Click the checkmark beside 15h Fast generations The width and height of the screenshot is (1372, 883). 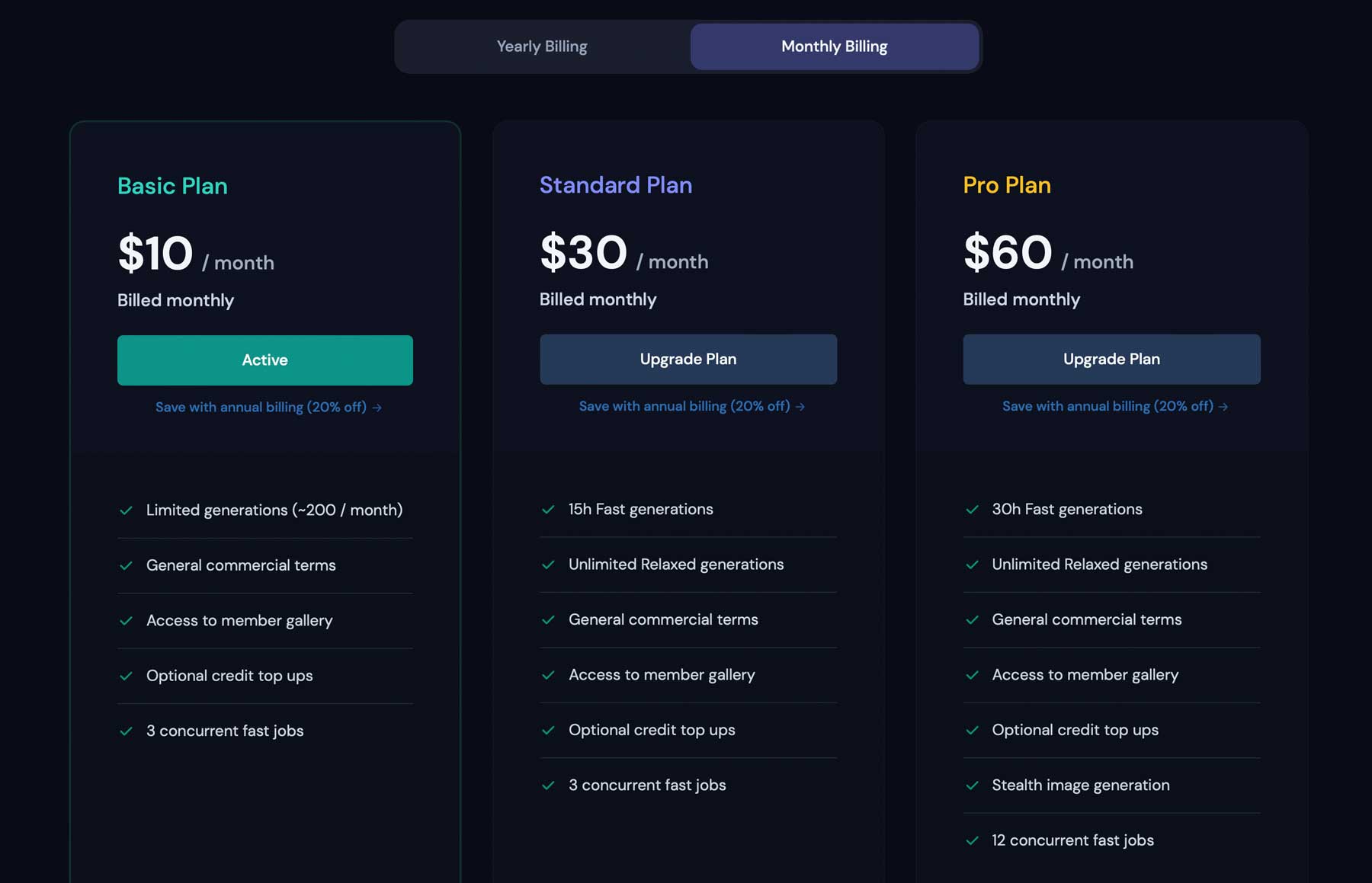(x=550, y=509)
